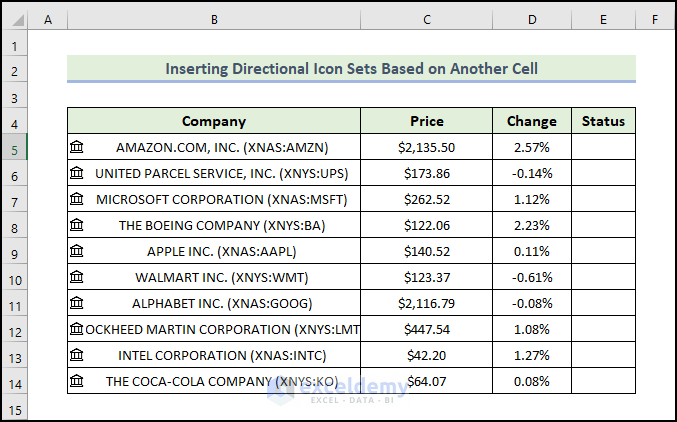The height and width of the screenshot is (422, 677).
Task: Click the stock icon for Alphabet Inc.
Action: [x=77, y=303]
